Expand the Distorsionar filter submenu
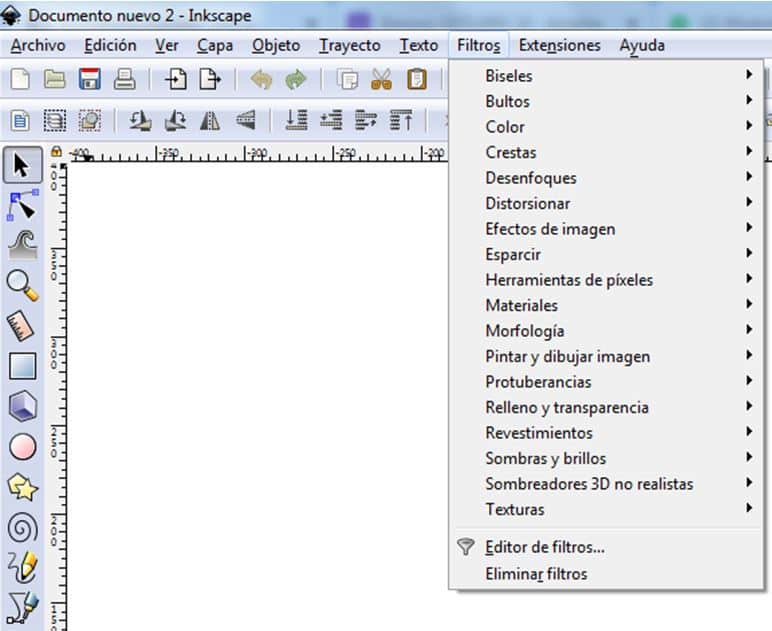 pos(607,204)
